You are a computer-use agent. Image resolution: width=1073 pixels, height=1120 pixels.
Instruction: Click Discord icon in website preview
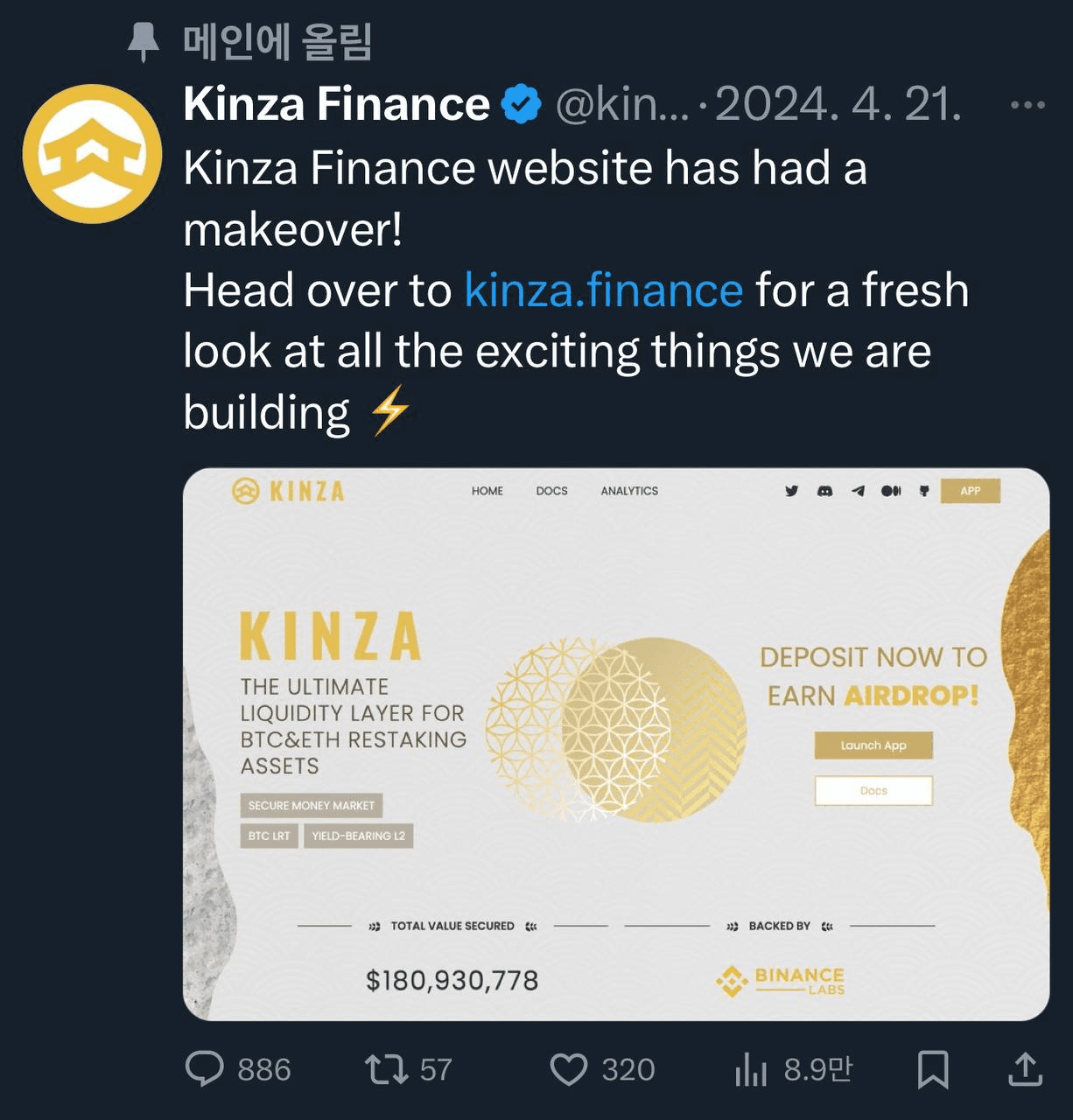click(x=824, y=491)
